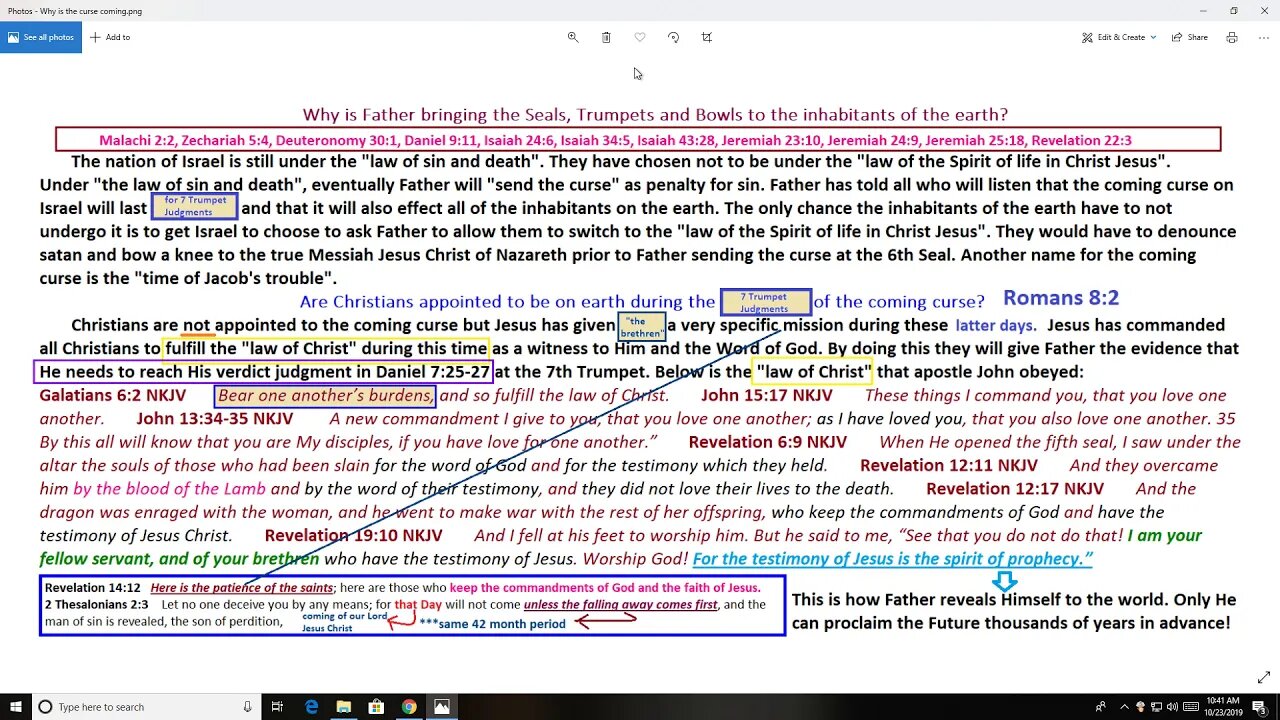
Task: Switch to Google Chrome on the taskbar
Action: 409,707
